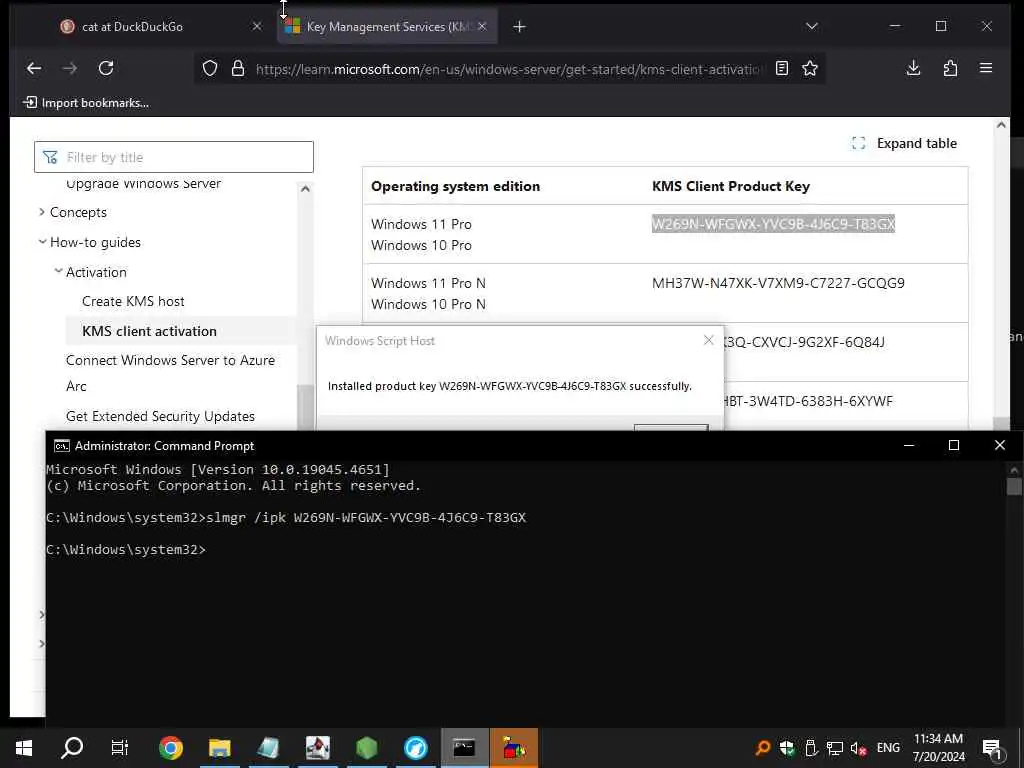Open the notification center icon
Image resolution: width=1024 pixels, height=768 pixels.
993,748
